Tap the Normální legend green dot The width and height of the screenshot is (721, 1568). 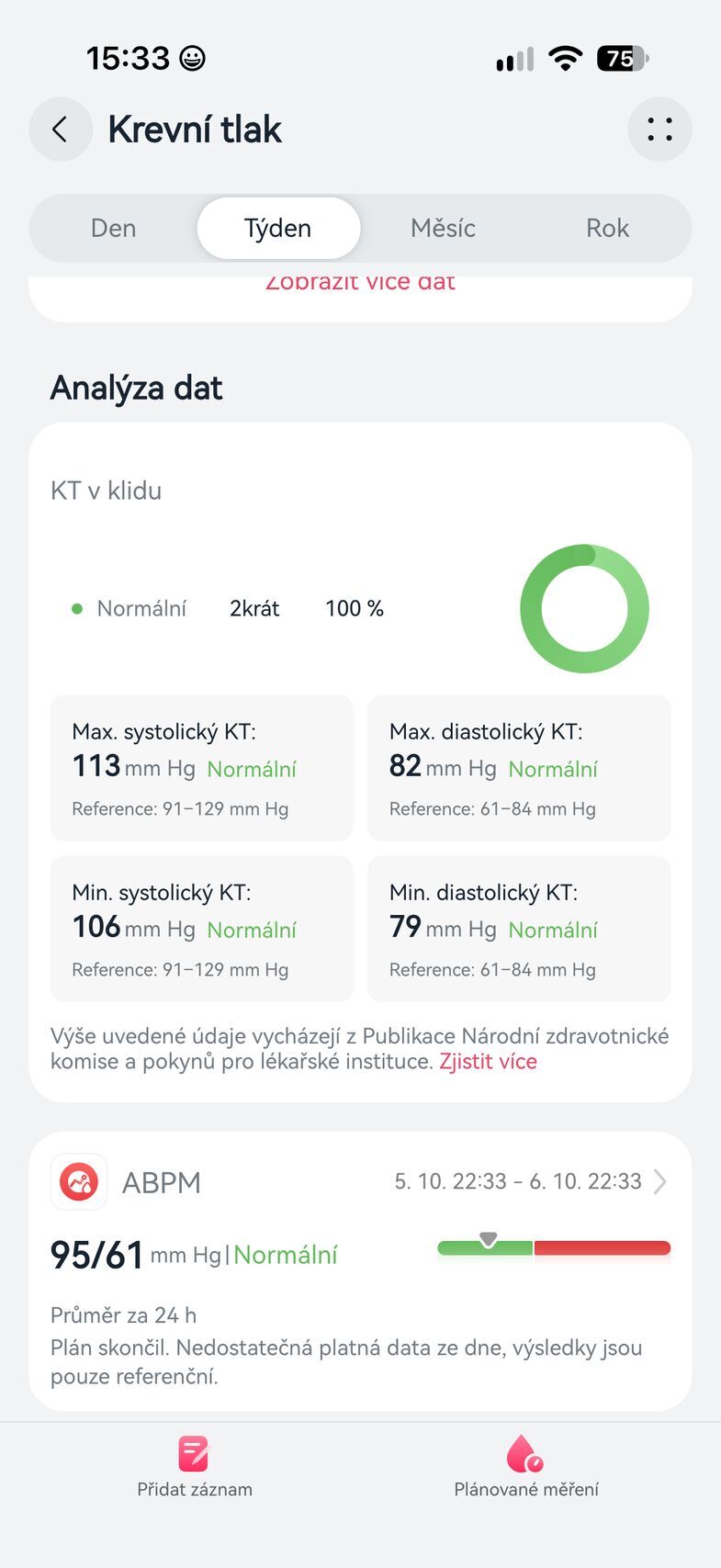77,608
